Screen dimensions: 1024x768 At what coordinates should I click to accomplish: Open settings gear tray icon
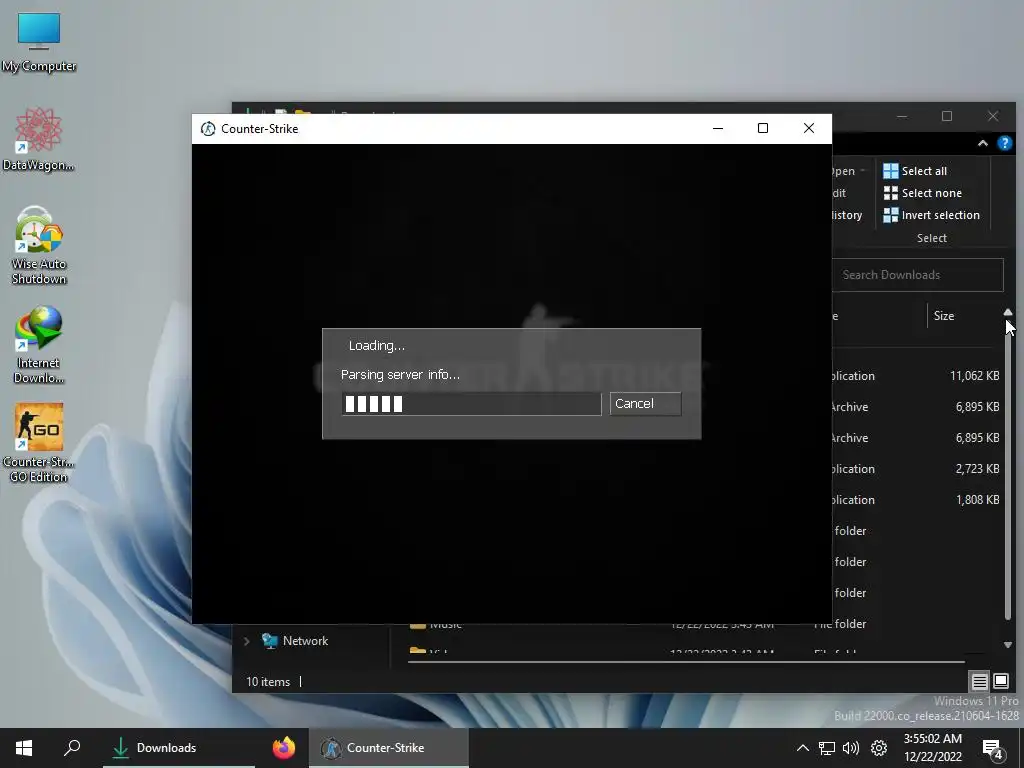(x=879, y=748)
